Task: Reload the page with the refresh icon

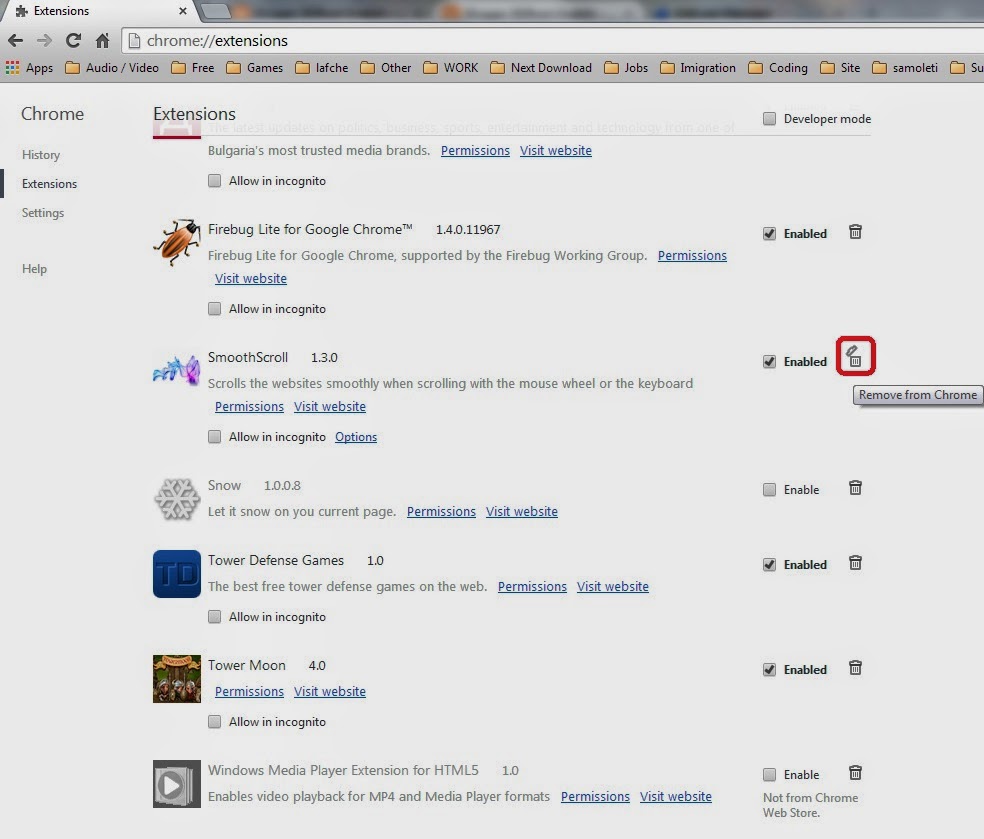Action: (x=72, y=40)
